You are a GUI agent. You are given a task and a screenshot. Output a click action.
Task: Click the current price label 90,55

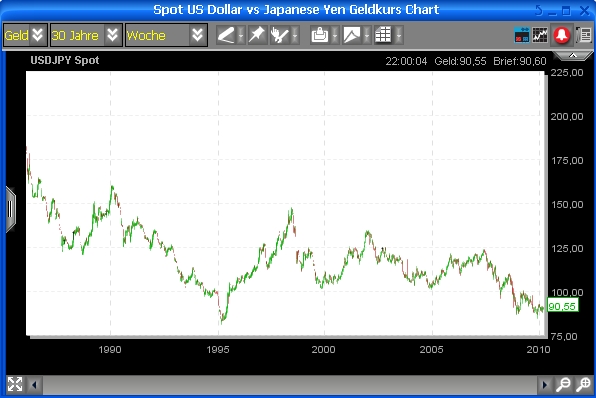coord(563,306)
